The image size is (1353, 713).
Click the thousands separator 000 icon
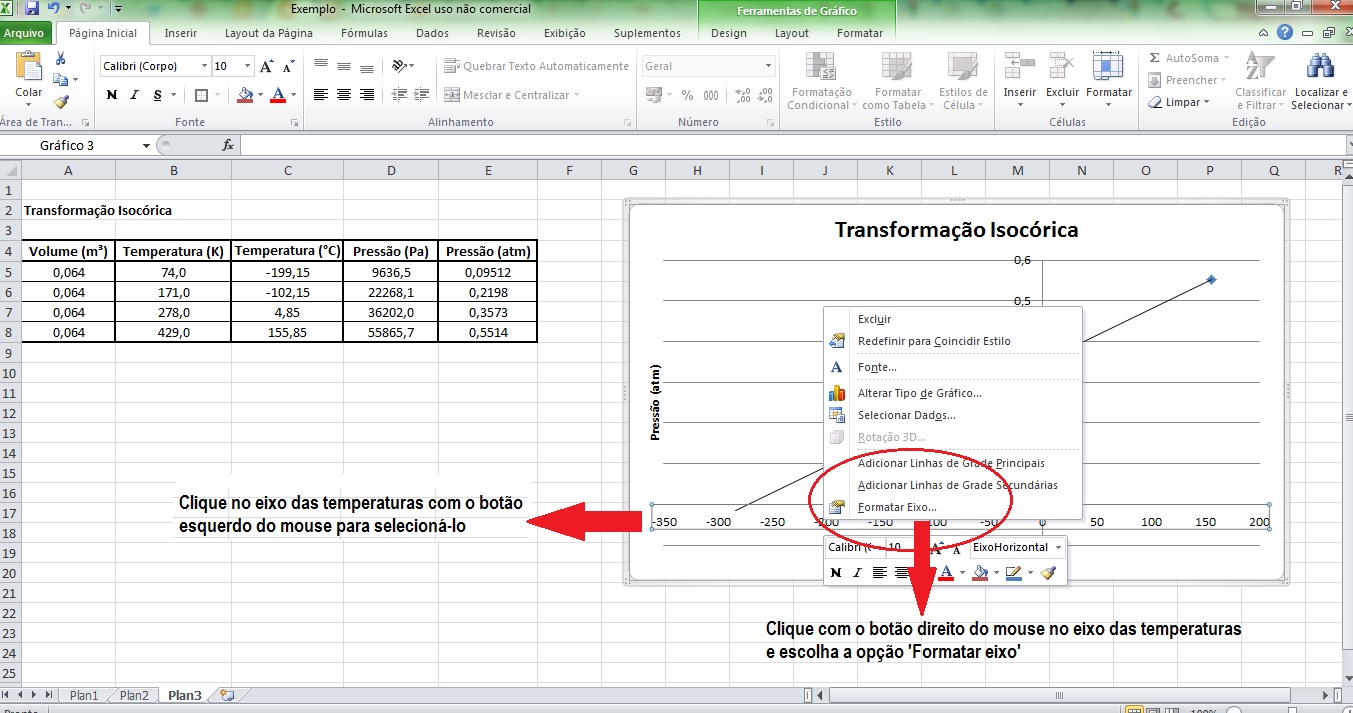click(711, 95)
